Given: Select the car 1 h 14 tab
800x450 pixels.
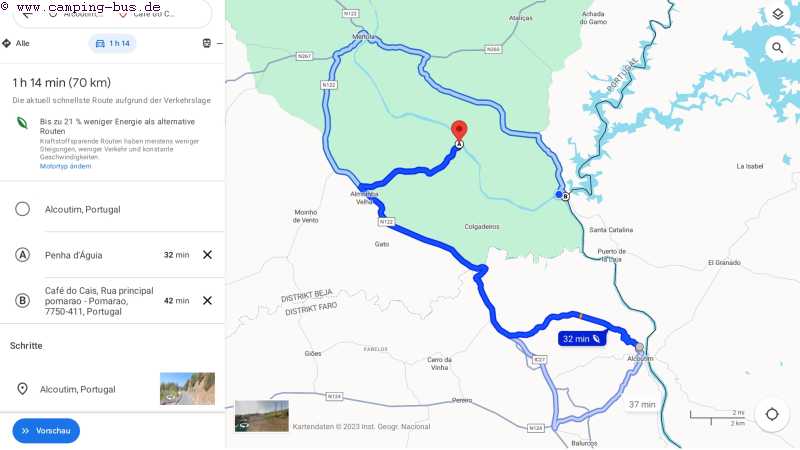Looking at the screenshot, I should tap(113, 43).
